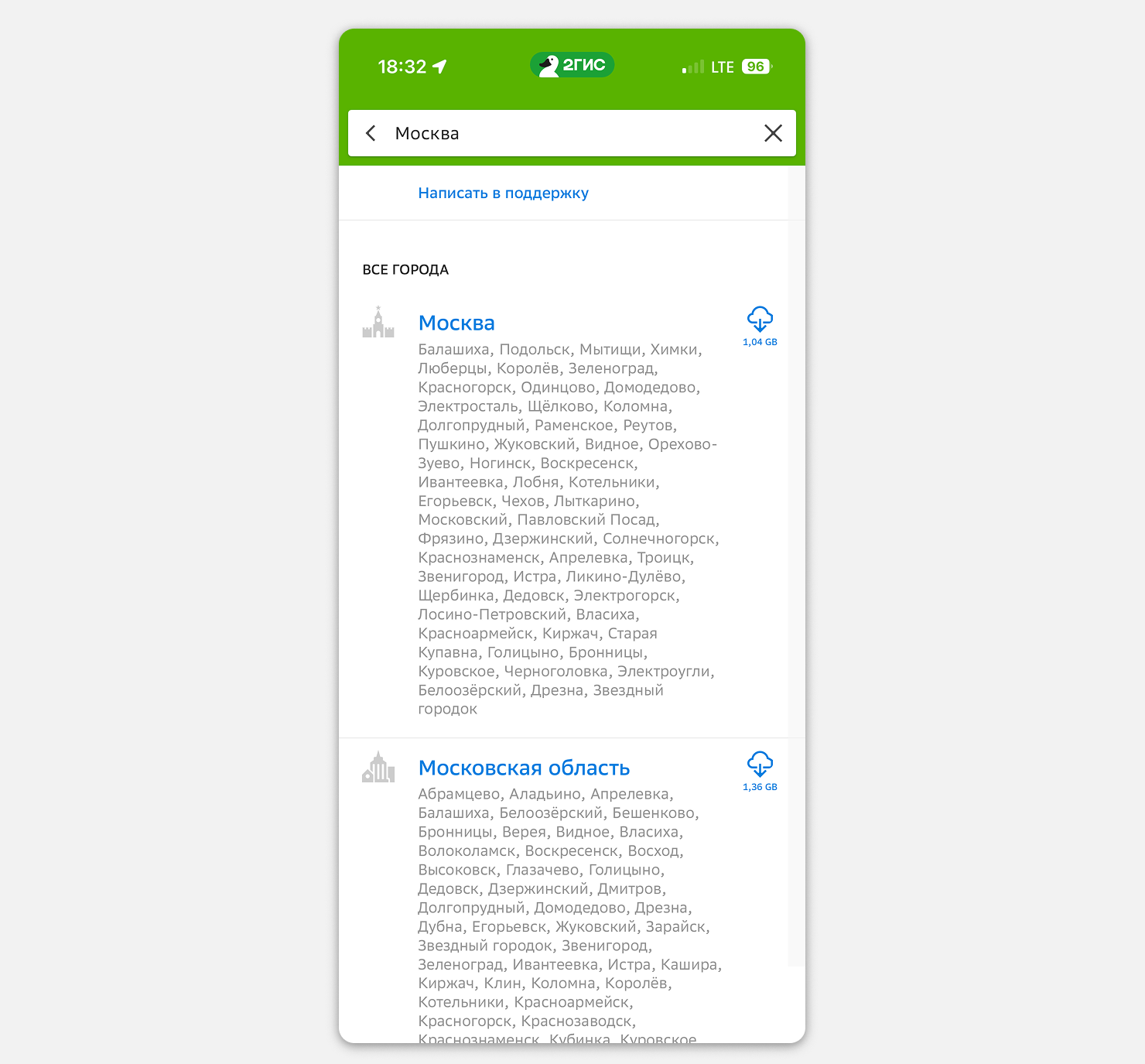Image resolution: width=1145 pixels, height=1064 pixels.
Task: Open the Написать в поддержку link
Action: (x=503, y=193)
